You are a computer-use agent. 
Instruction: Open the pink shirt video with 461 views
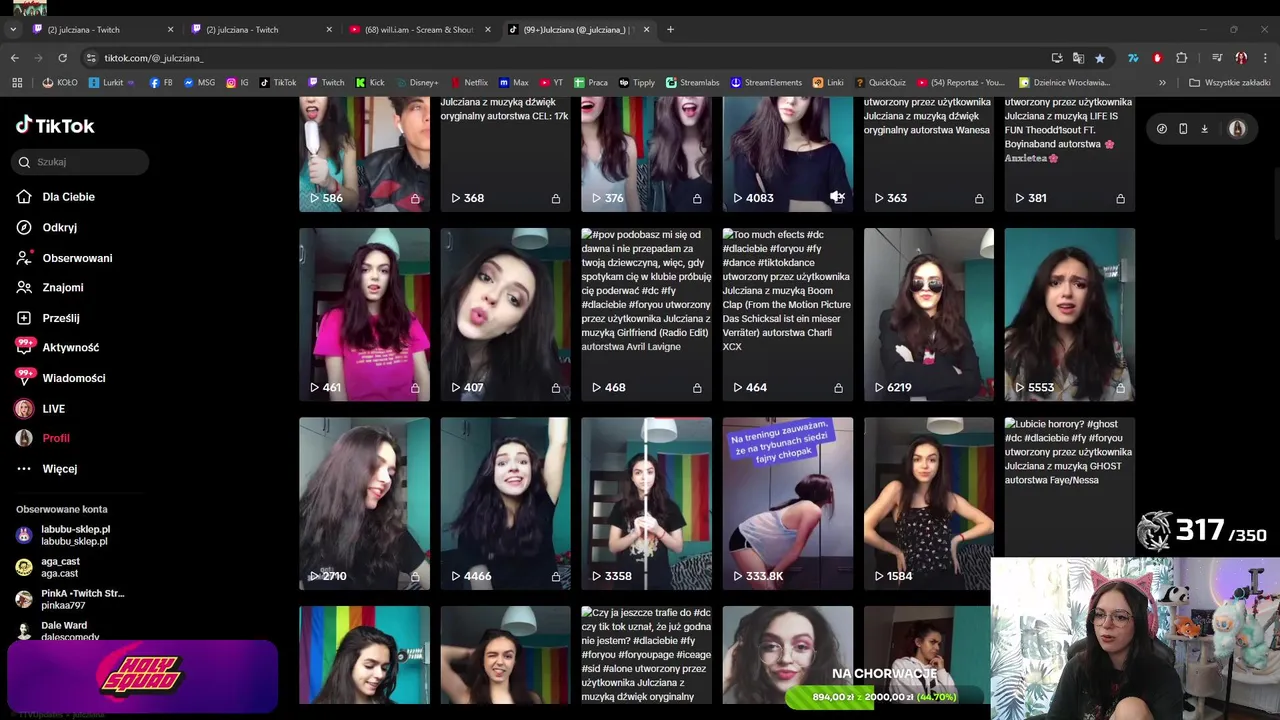click(x=364, y=314)
